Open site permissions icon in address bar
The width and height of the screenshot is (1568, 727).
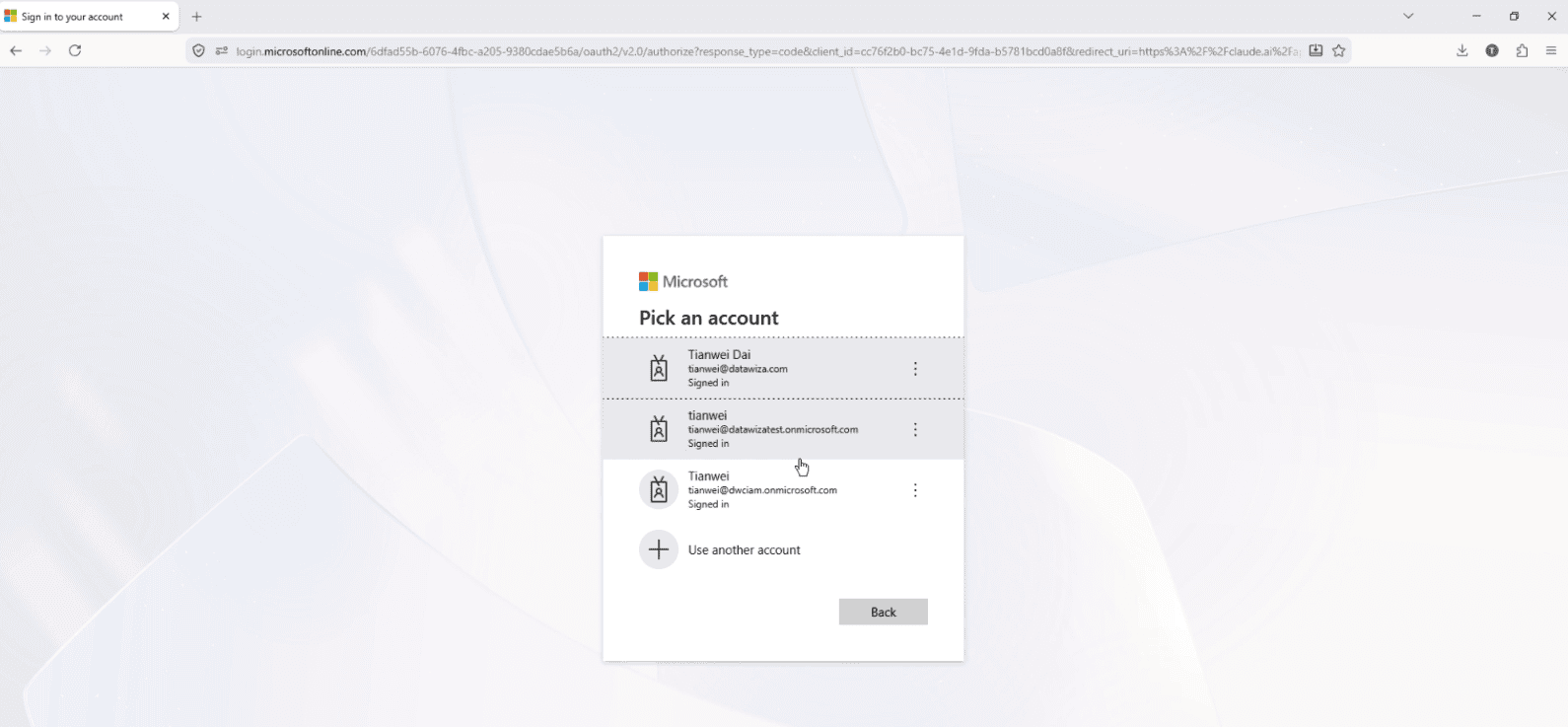point(221,51)
